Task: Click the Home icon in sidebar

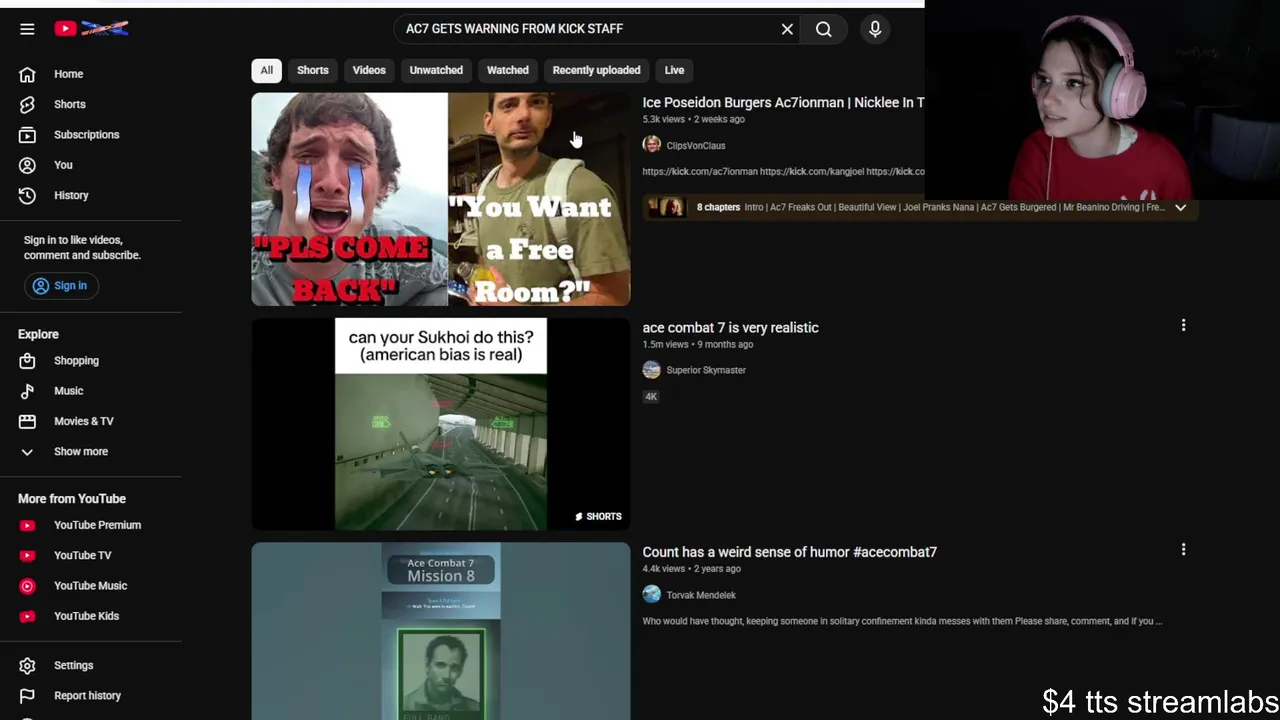Action: (27, 74)
